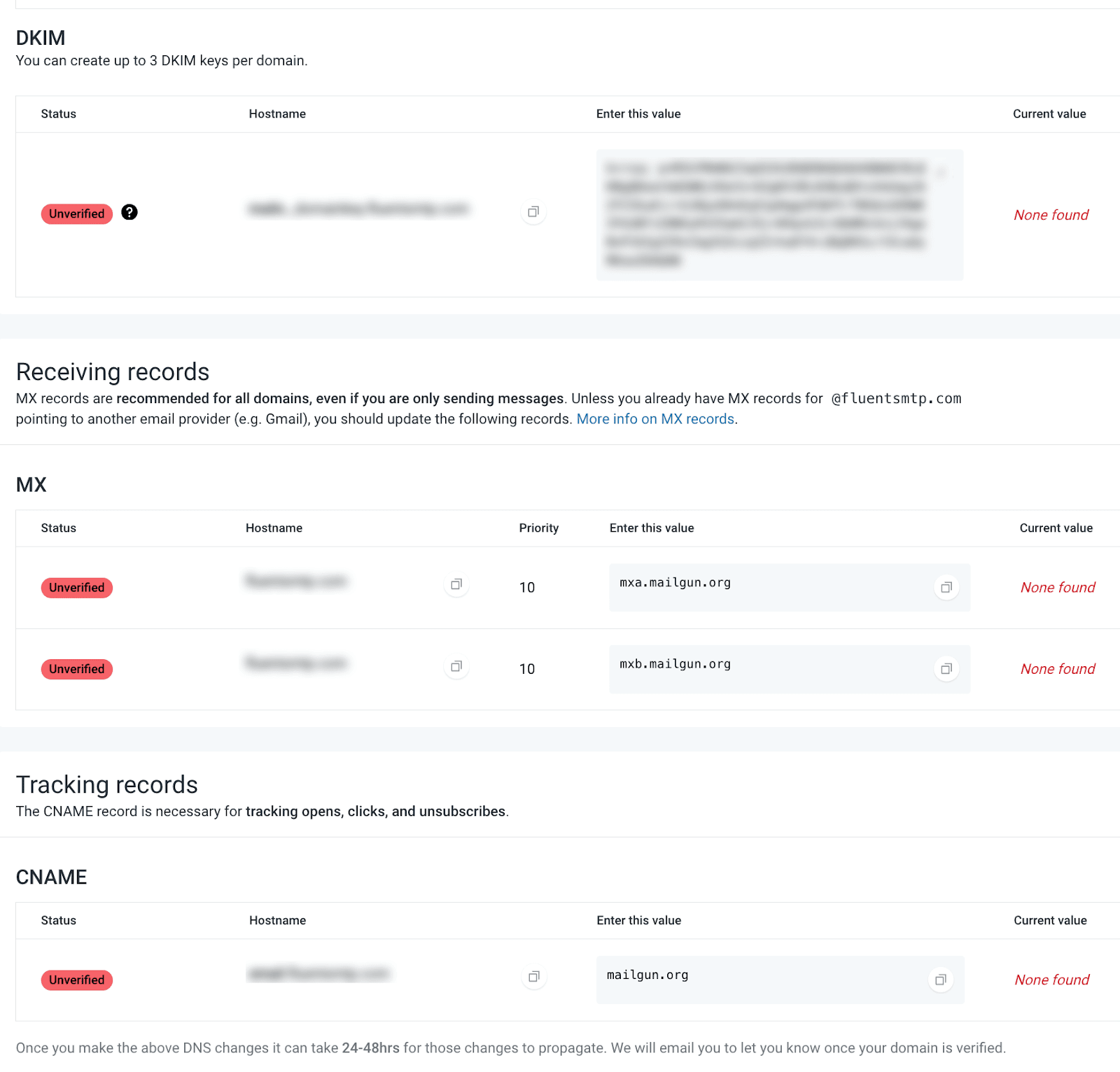Copy the mxa.mailgun.org value
Screen dimensions: 1120x1072
(x=946, y=587)
